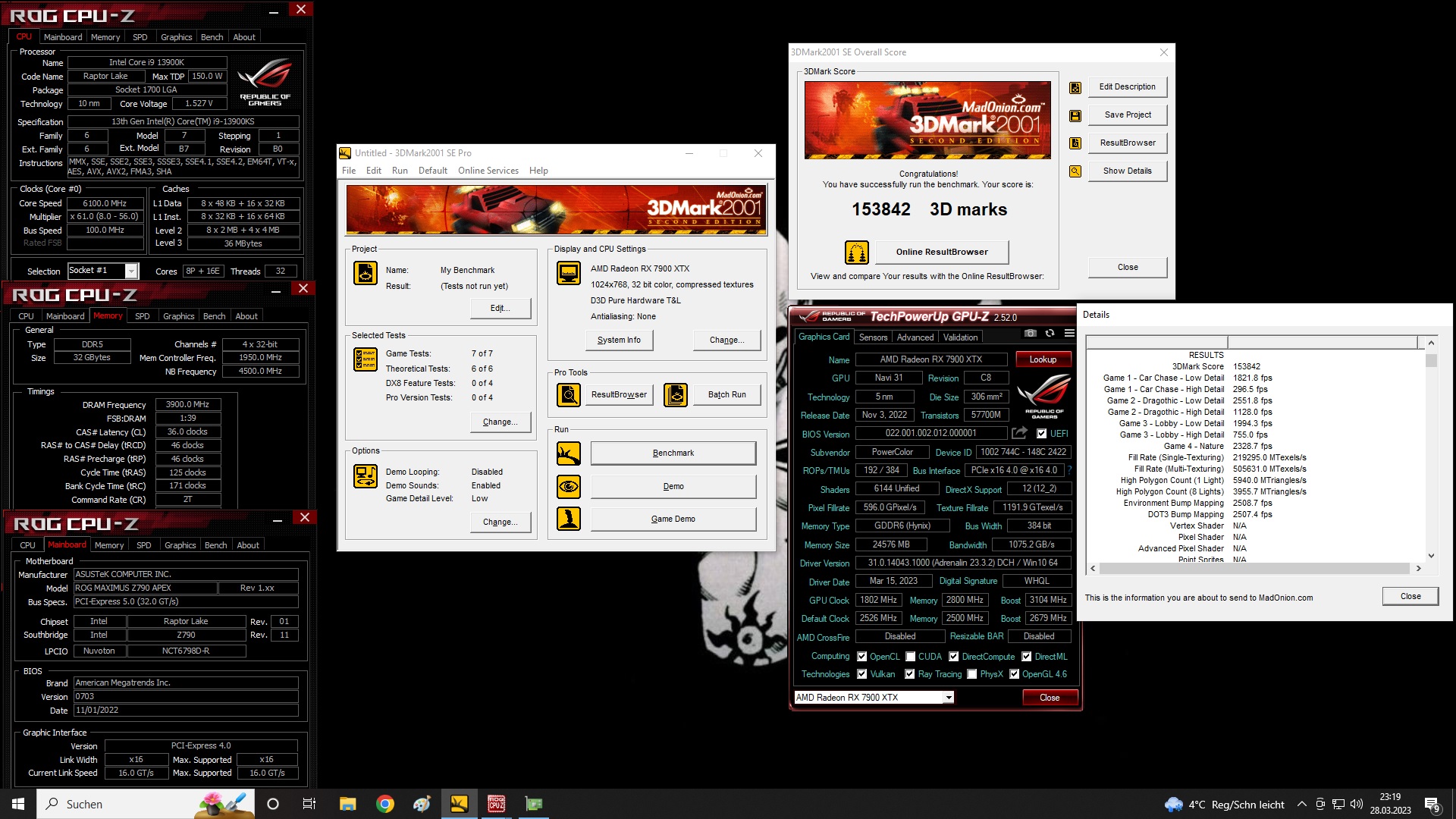Click the 3DMark taskbar icon
Image resolution: width=1456 pixels, height=819 pixels.
tap(459, 804)
